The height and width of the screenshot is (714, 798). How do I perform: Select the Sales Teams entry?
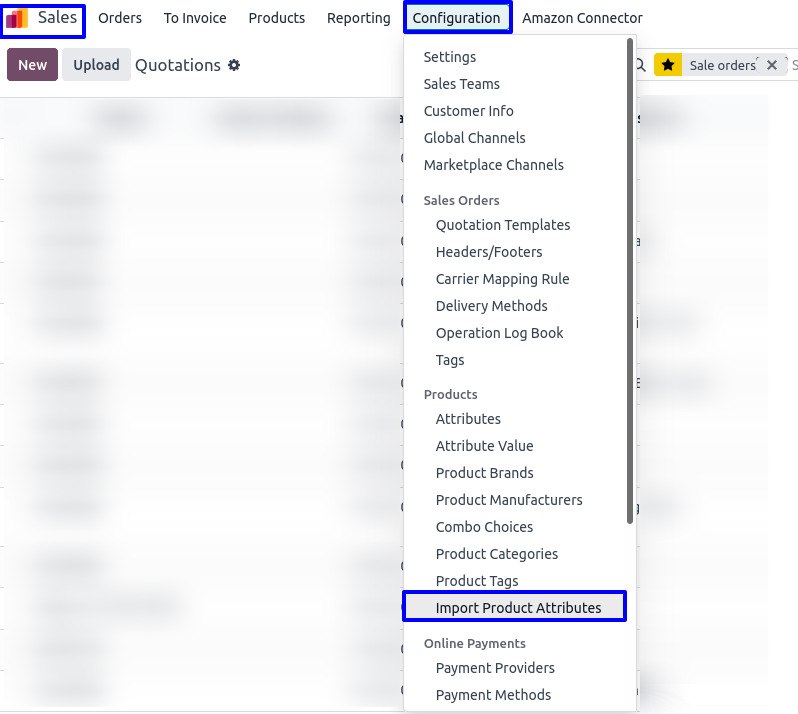[461, 84]
